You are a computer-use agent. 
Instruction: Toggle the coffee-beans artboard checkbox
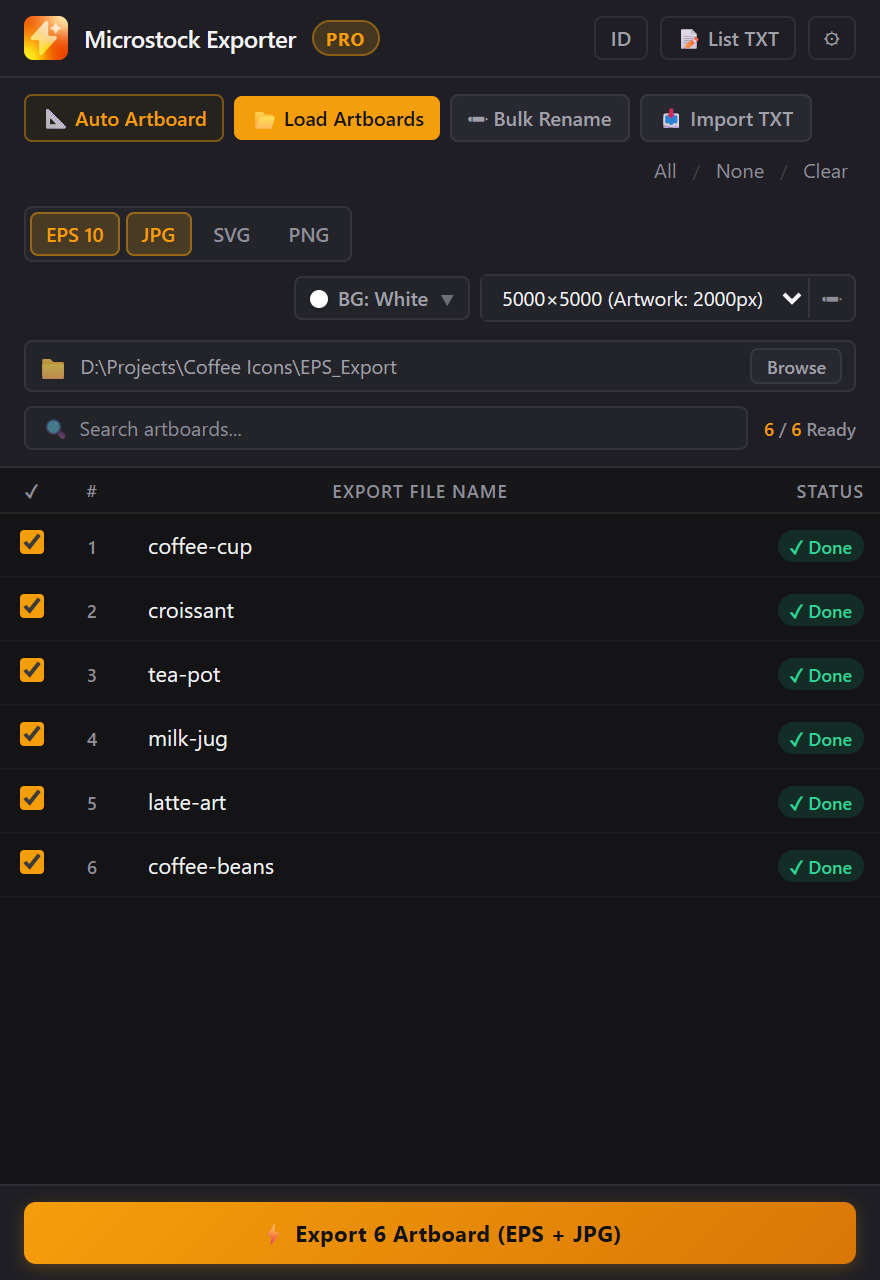(32, 863)
